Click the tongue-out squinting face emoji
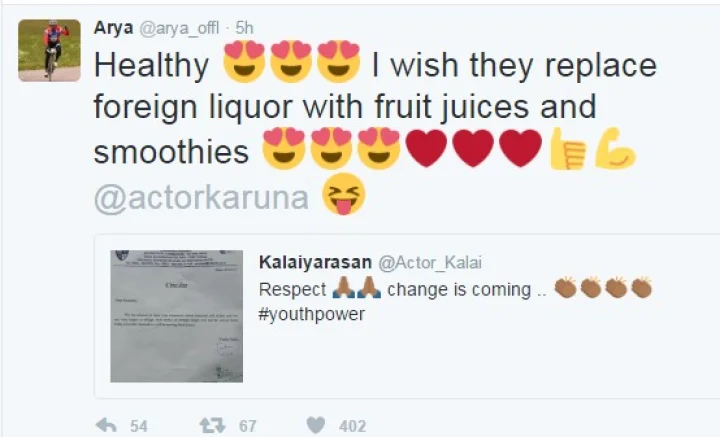This screenshot has width=720, height=437. click(344, 194)
